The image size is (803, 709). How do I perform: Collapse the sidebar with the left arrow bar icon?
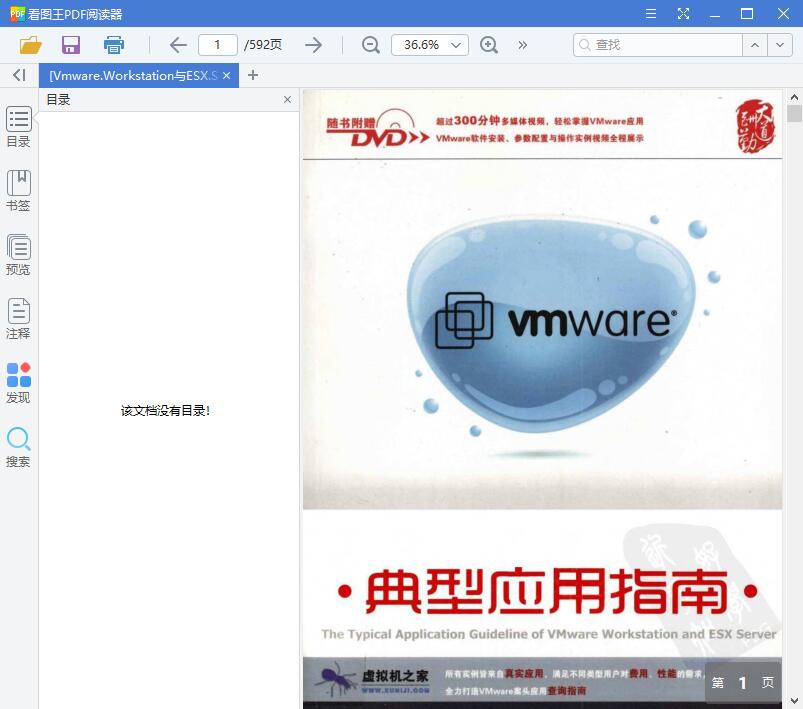point(19,75)
